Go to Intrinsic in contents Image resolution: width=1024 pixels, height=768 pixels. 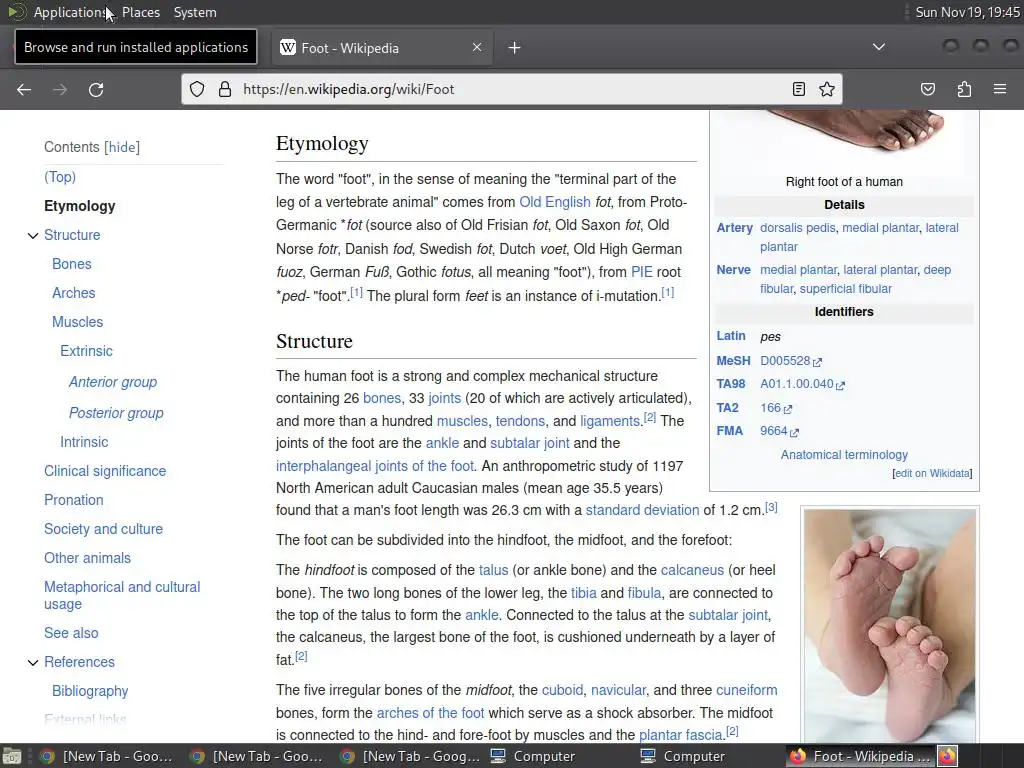coord(84,442)
